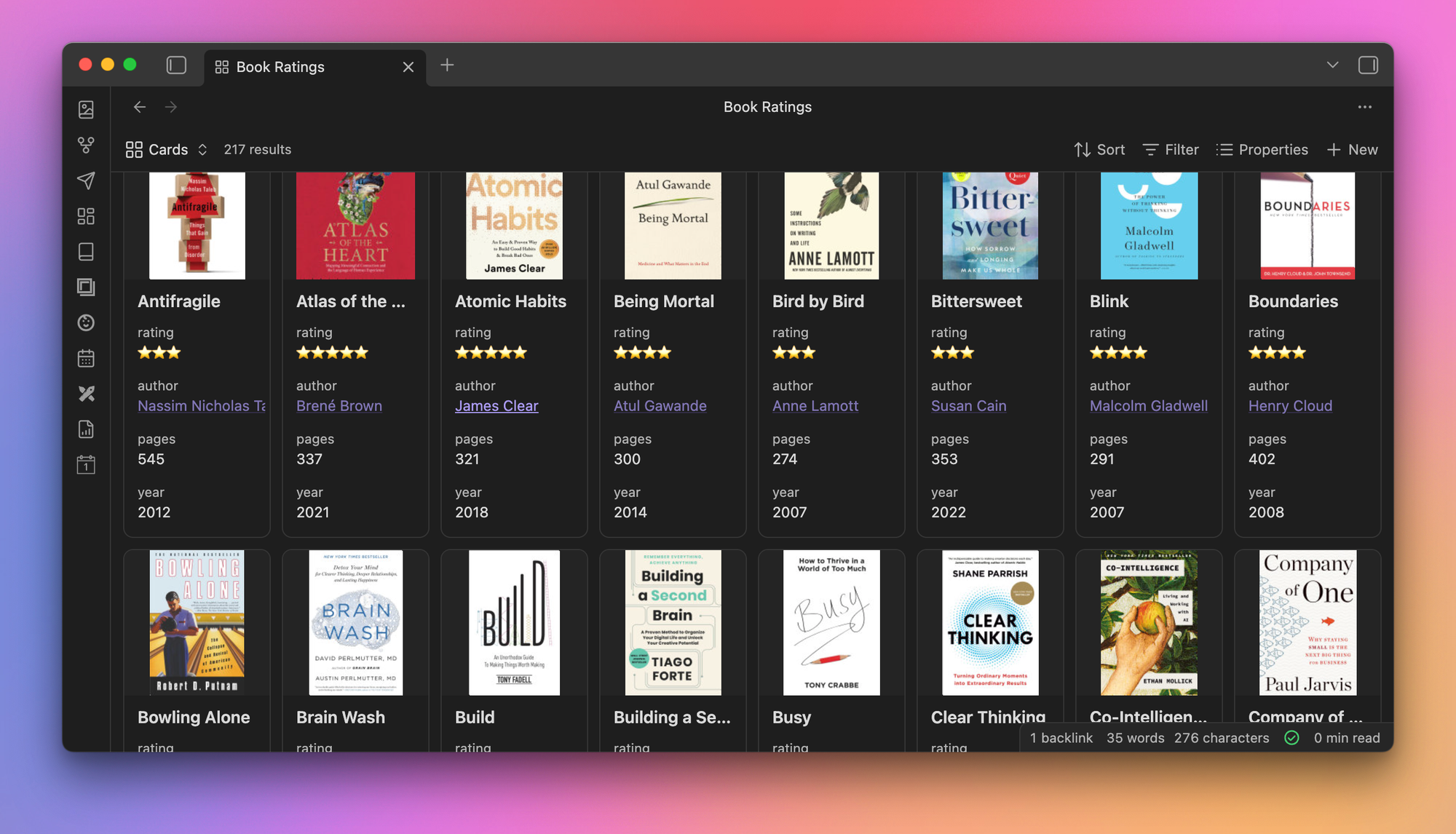The height and width of the screenshot is (834, 1456).
Task: Open author link Malcolm Gladwell
Action: click(1149, 406)
